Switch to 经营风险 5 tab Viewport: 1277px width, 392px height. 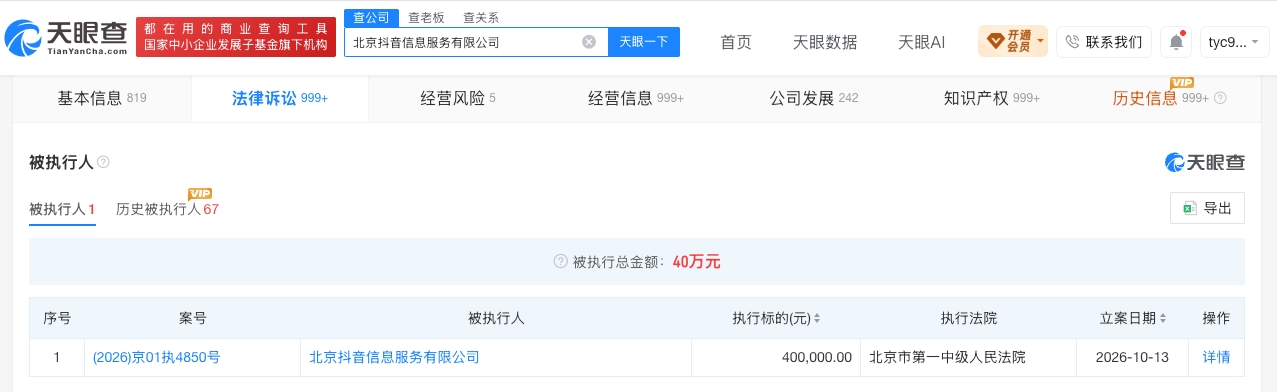coord(458,98)
